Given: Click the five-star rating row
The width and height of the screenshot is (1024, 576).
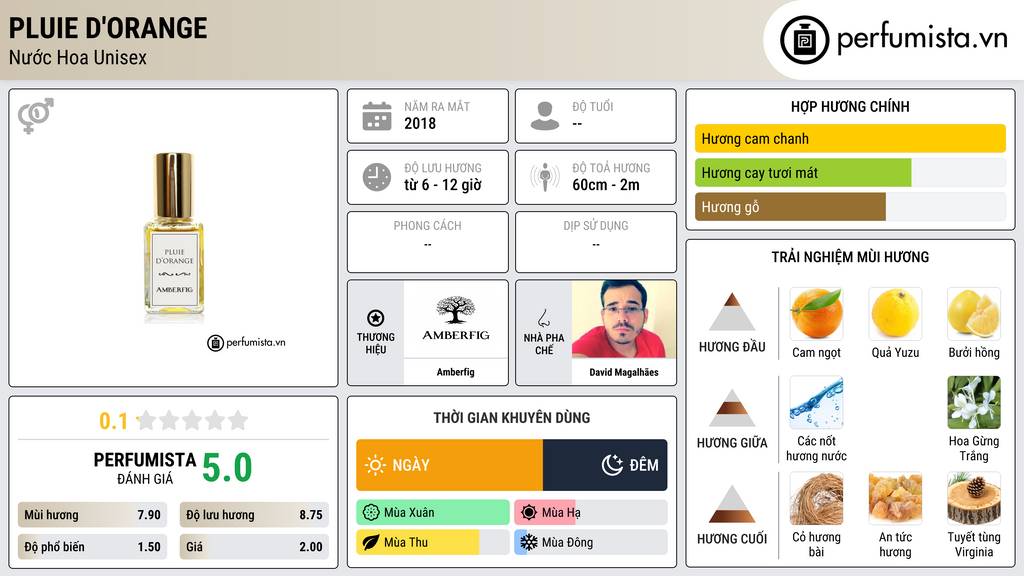Looking at the screenshot, I should [x=193, y=420].
